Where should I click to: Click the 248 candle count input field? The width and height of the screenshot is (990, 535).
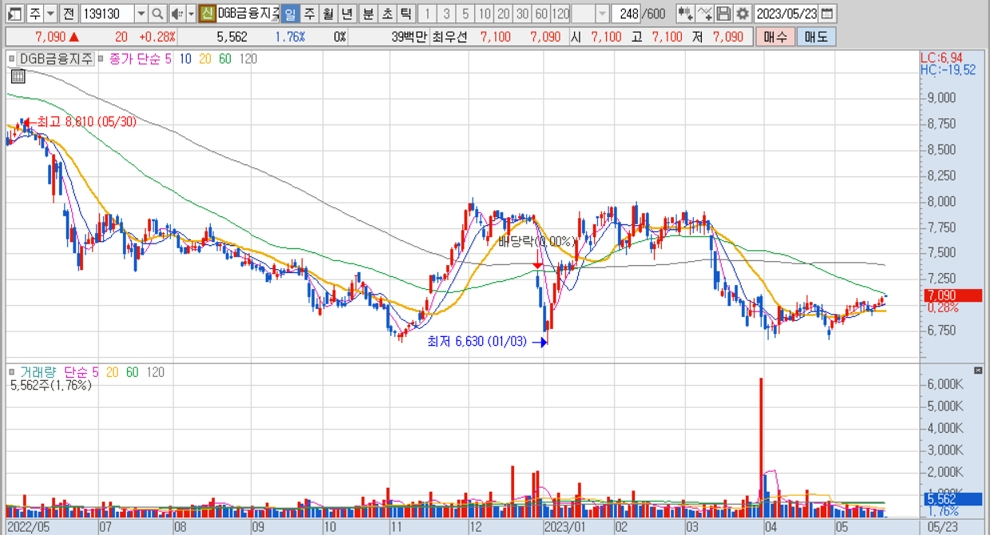(628, 14)
